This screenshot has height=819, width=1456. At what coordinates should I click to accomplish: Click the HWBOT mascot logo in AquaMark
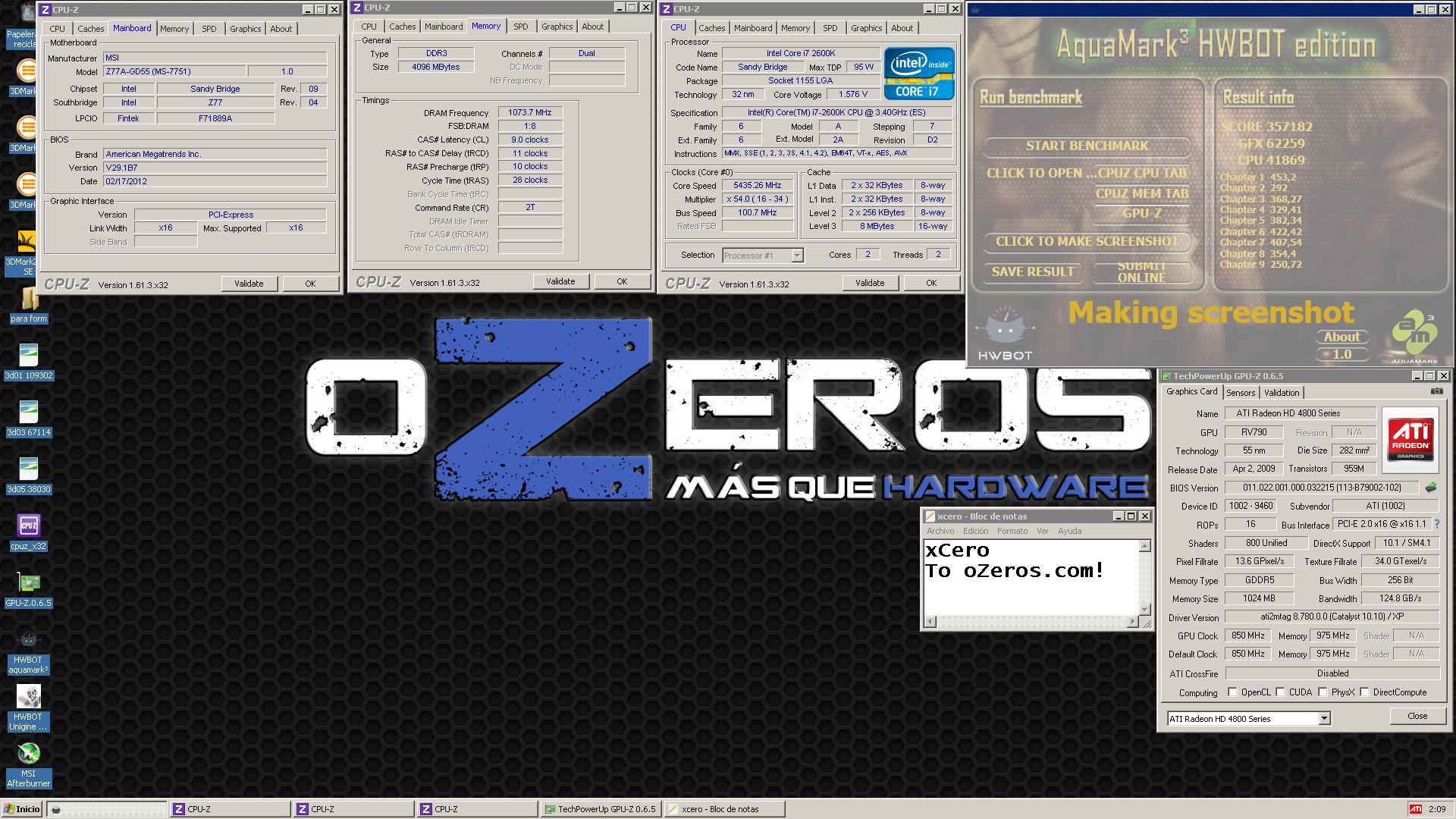1005,334
